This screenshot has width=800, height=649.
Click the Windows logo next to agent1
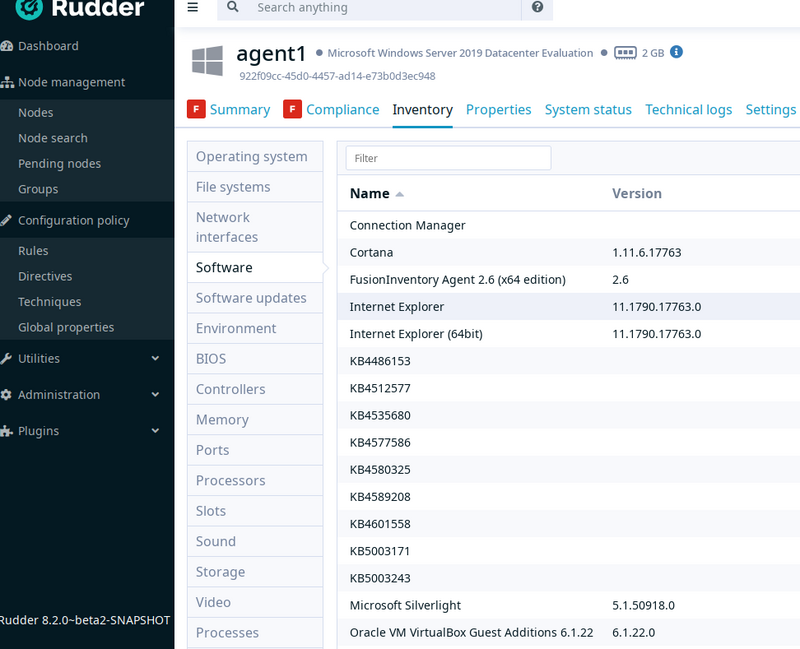207,61
